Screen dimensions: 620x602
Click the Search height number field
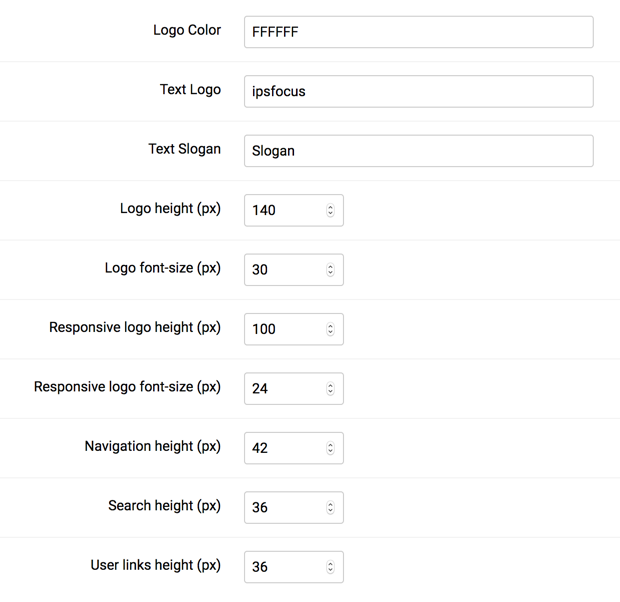[283, 507]
